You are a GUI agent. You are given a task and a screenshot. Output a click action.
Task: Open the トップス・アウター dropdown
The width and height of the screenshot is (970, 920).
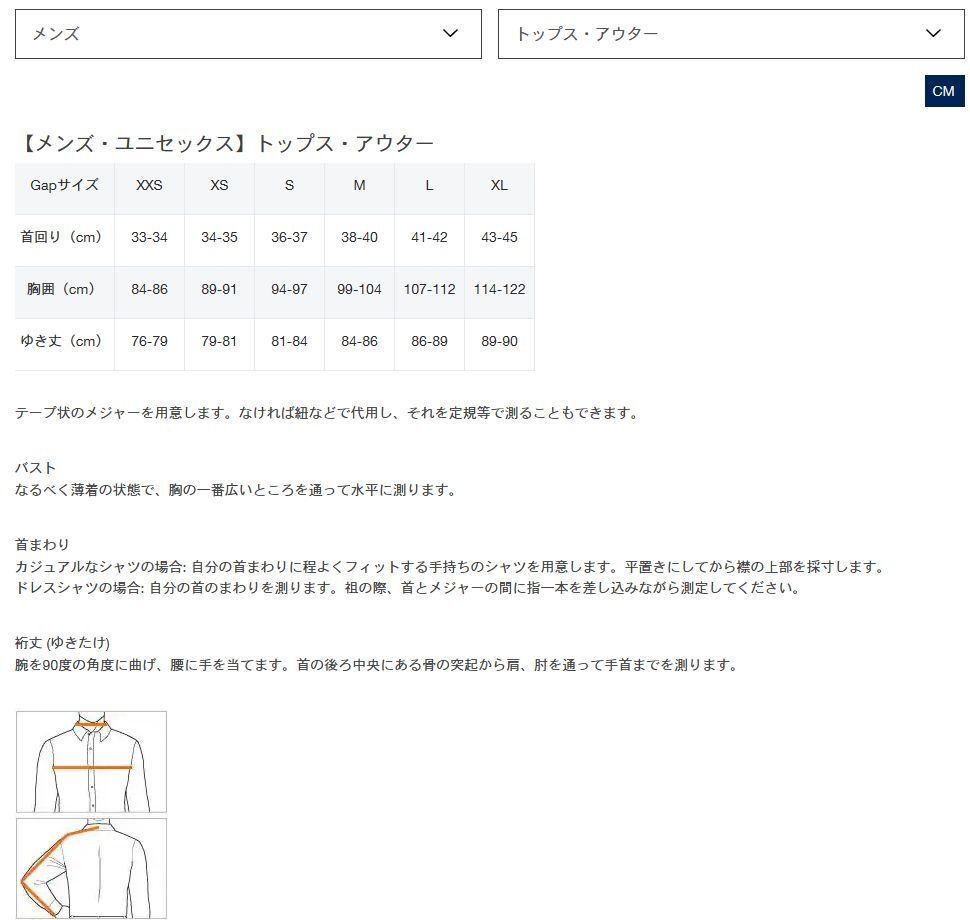click(x=731, y=34)
